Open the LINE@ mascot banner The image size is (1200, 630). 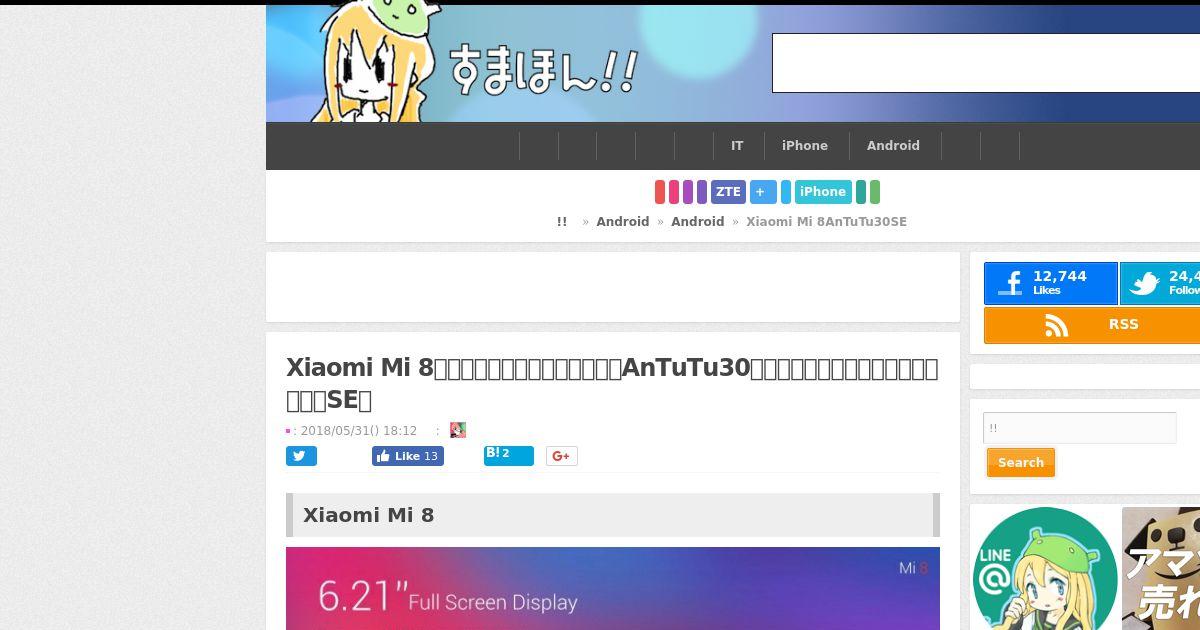1045,568
